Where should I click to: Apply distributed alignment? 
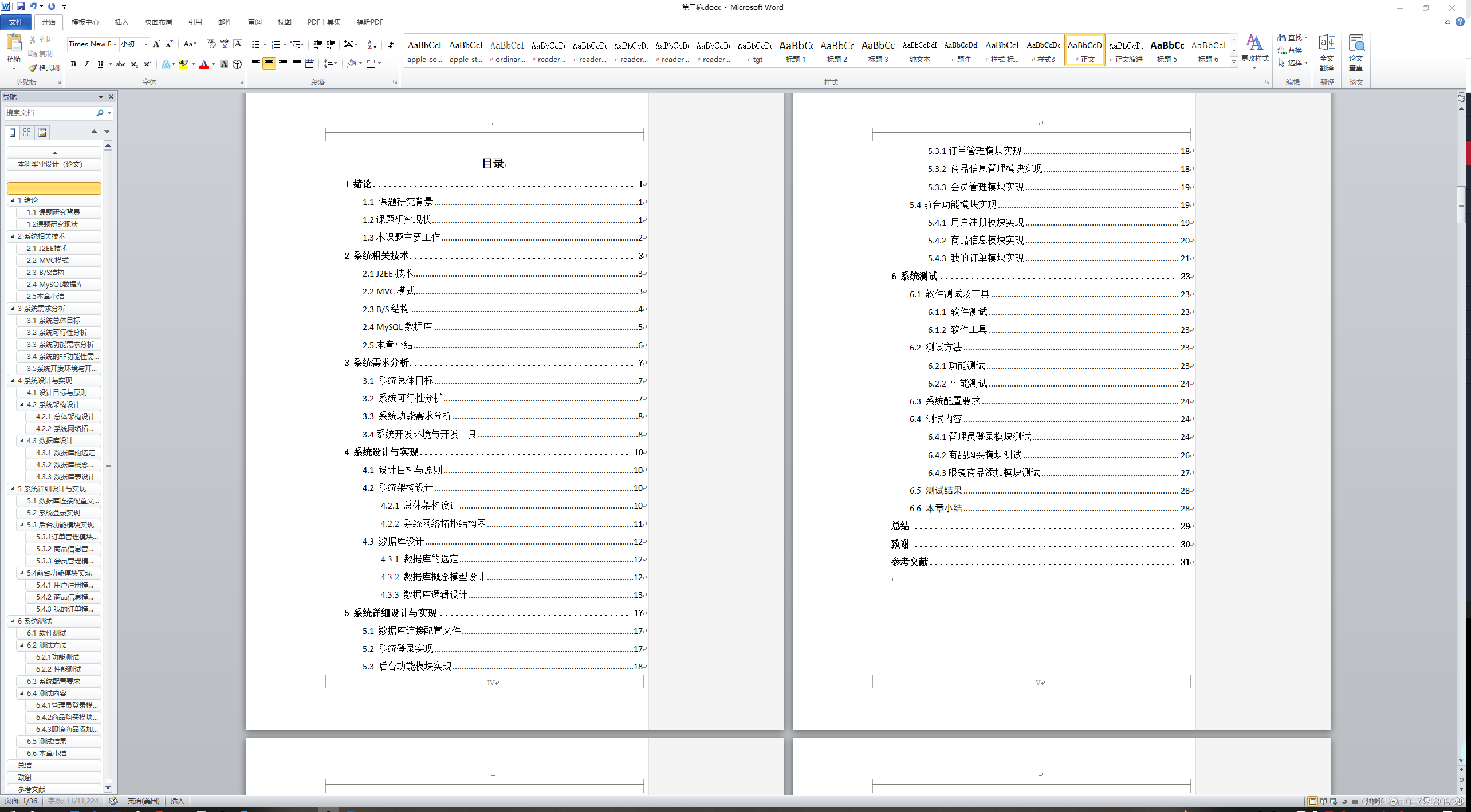(x=310, y=64)
